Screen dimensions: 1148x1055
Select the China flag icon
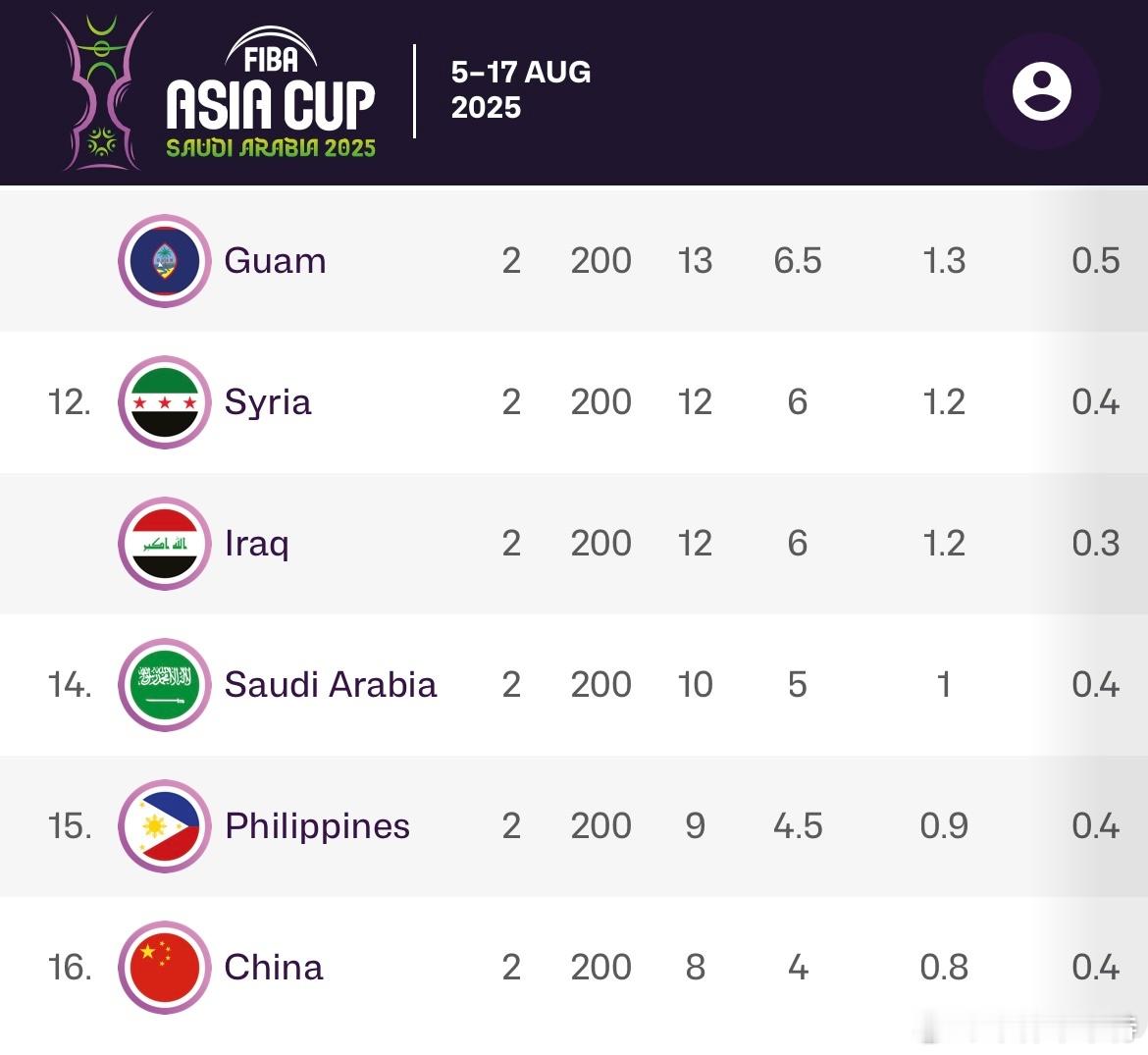pyautogui.click(x=165, y=967)
